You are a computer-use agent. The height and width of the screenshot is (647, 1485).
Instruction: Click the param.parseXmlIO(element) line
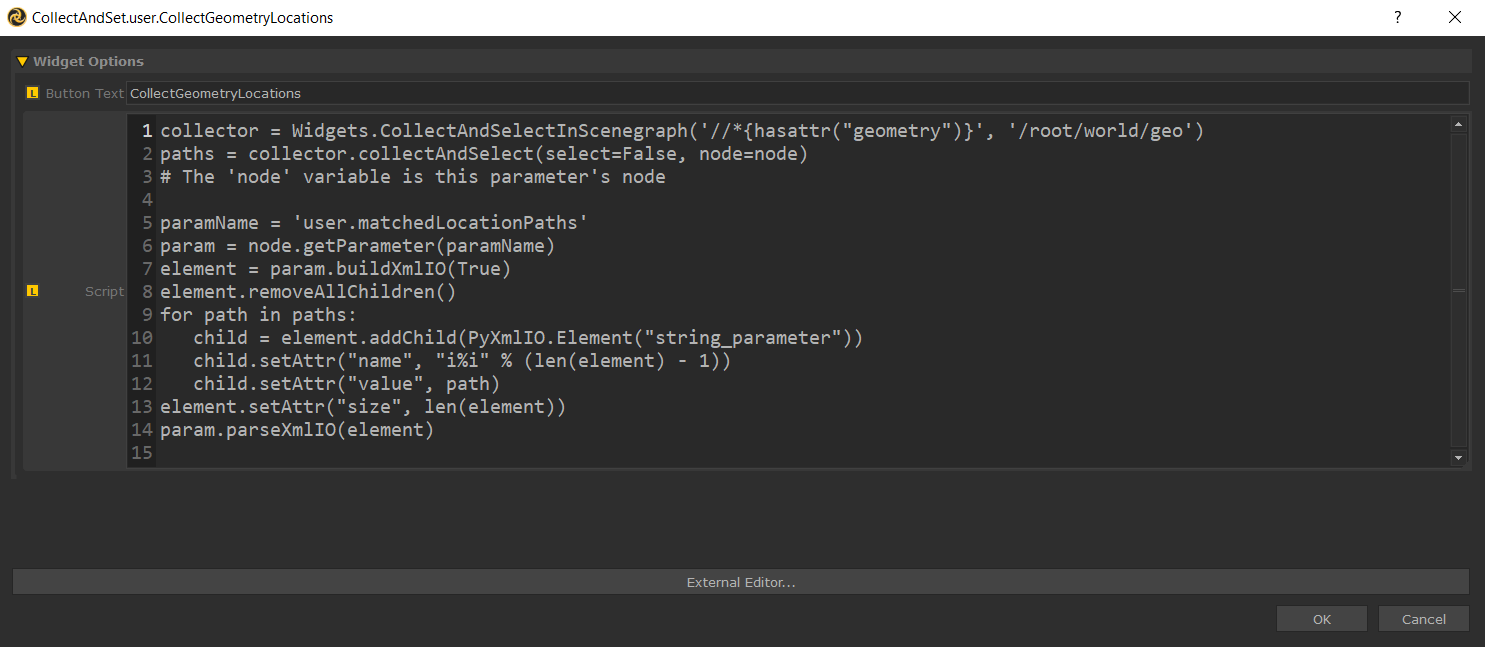[297, 430]
